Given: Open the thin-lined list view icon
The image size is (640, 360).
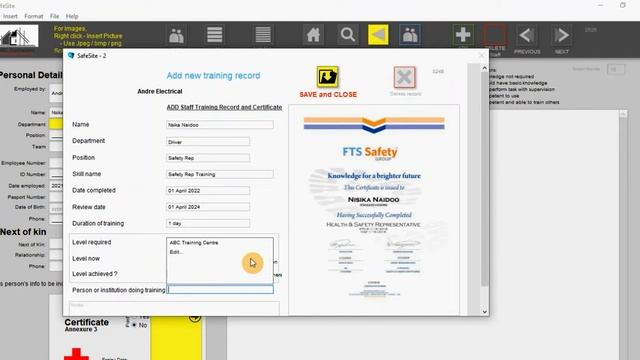Looking at the screenshot, I should tap(263, 35).
